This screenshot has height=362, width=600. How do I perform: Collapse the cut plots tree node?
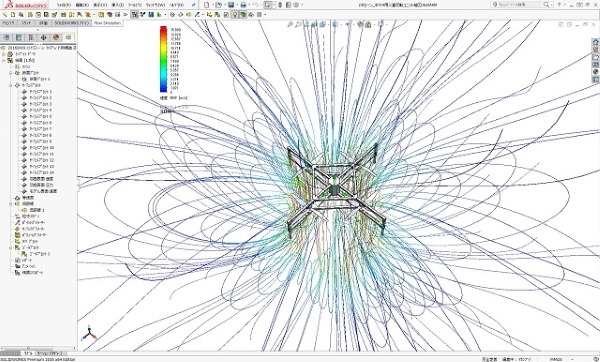tap(11, 73)
